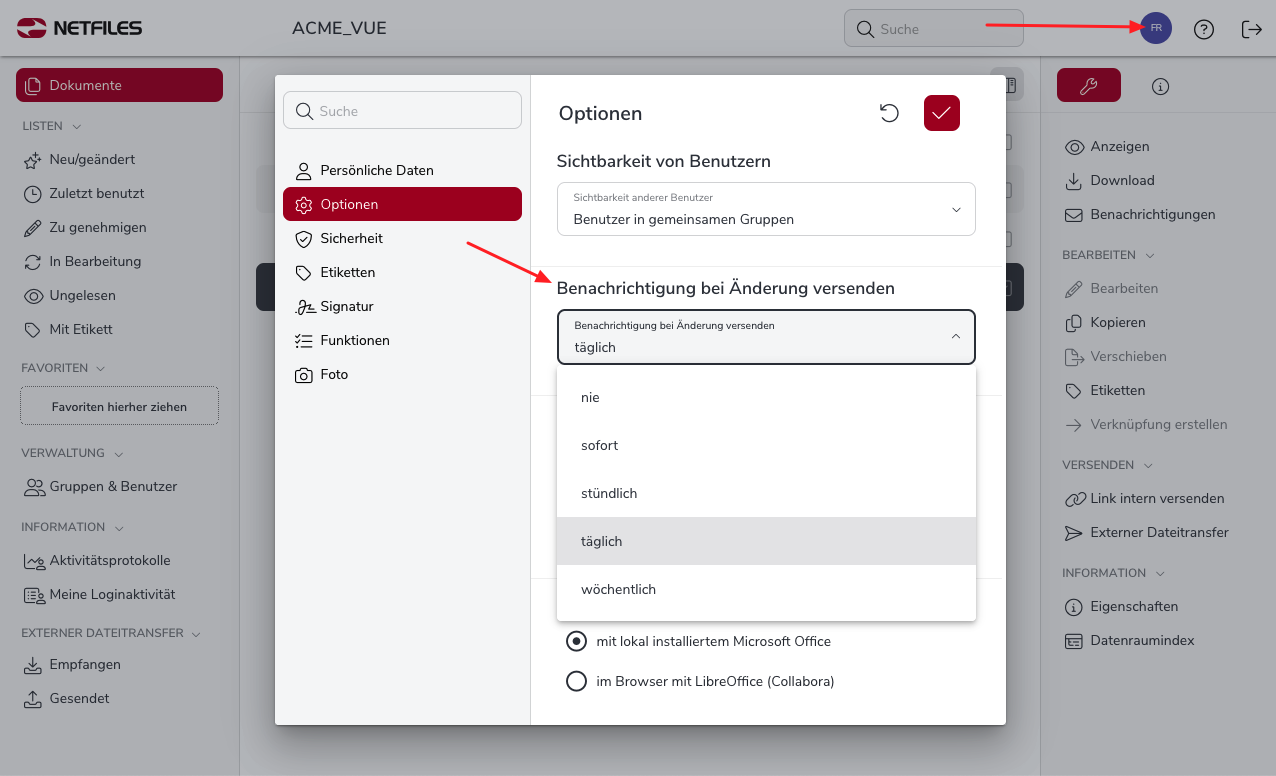
Task: Click the wrench tools tab icon
Action: pyautogui.click(x=1088, y=86)
